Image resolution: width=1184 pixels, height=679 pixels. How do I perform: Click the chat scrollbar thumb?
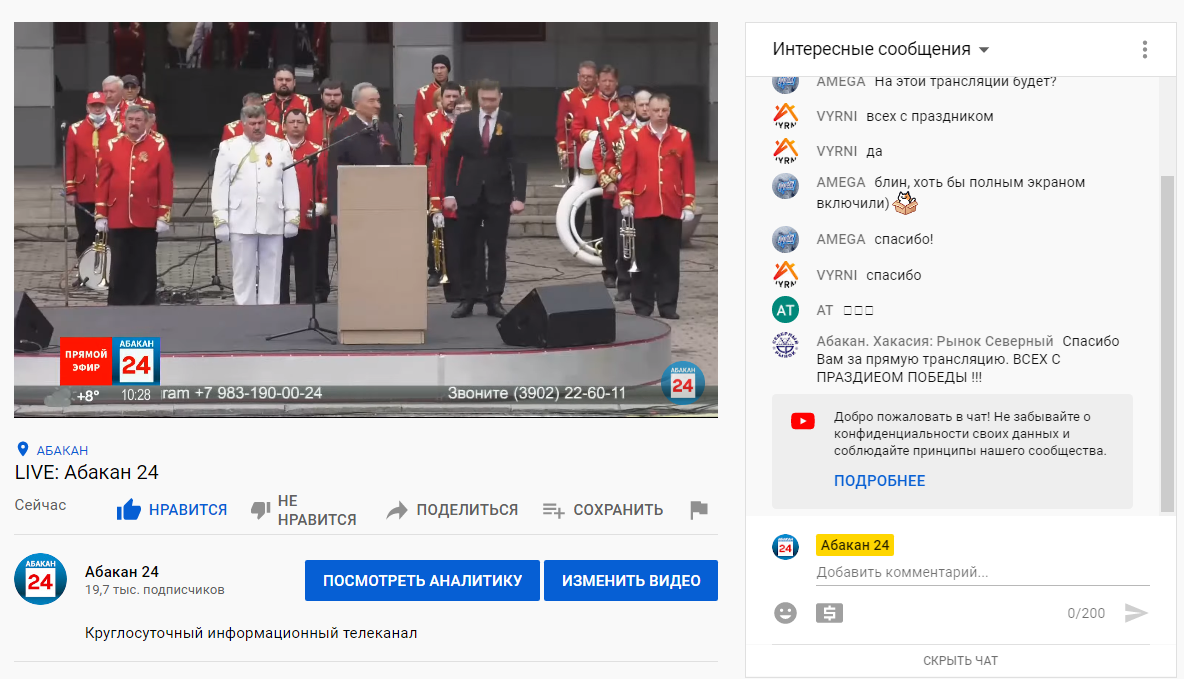click(x=1167, y=344)
